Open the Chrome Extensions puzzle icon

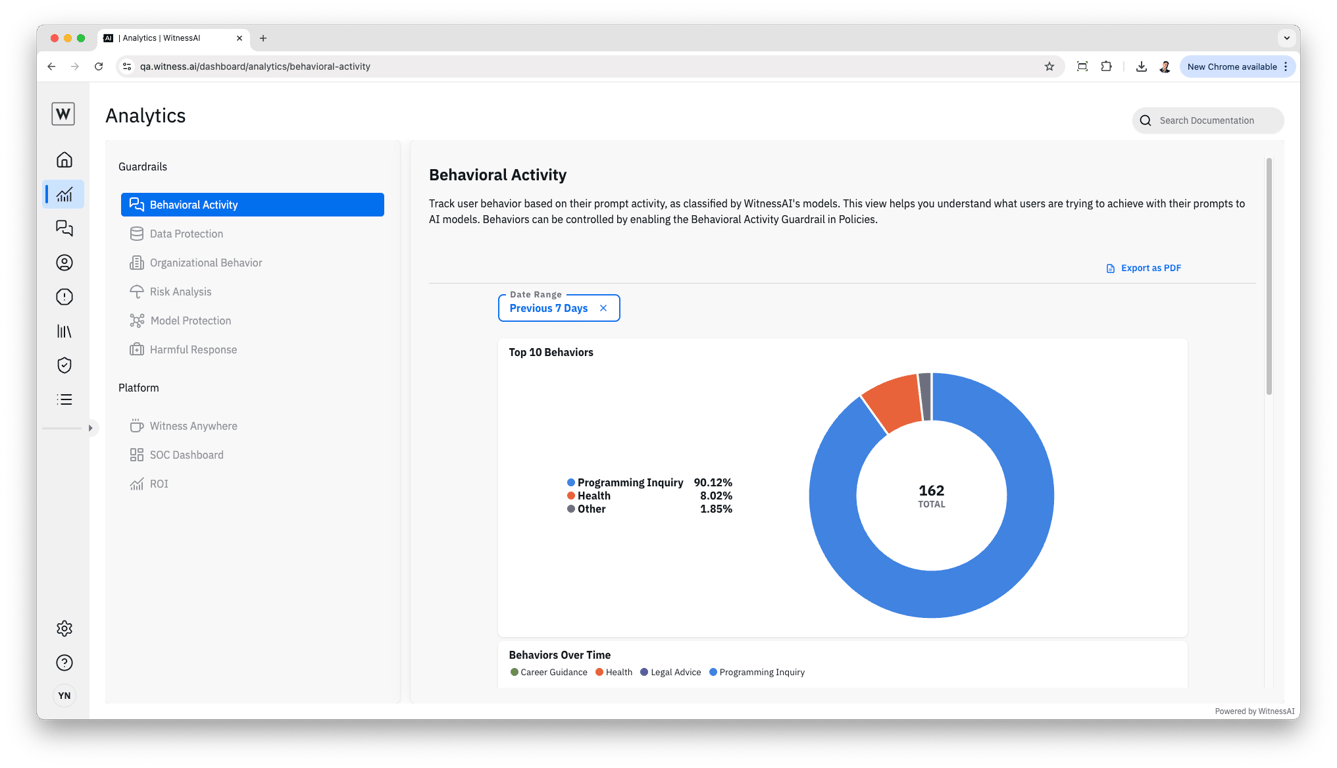point(1106,67)
